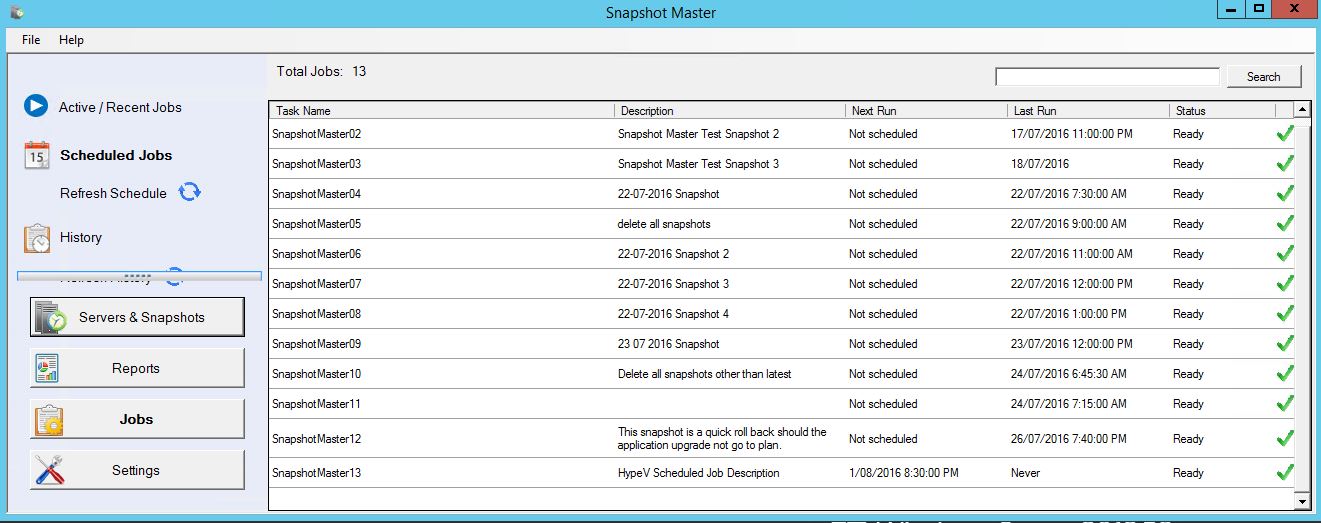Screen dimensions: 1321x523
Task: Click green checkmark for SnapshotMaster12
Action: point(1285,438)
